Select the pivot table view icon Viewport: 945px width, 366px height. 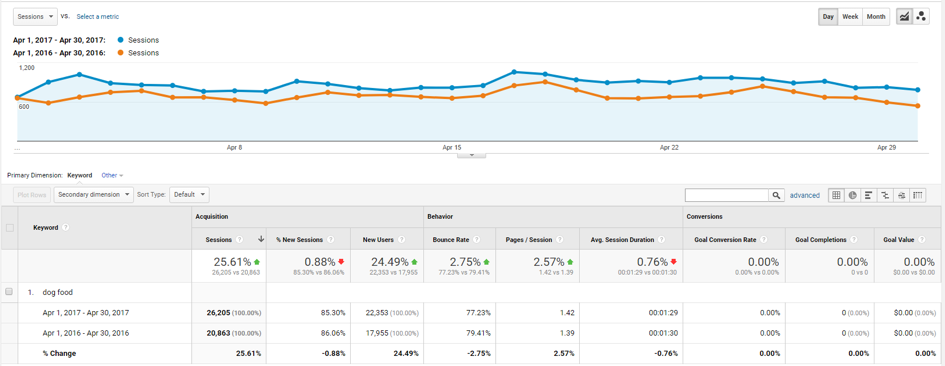click(x=918, y=195)
